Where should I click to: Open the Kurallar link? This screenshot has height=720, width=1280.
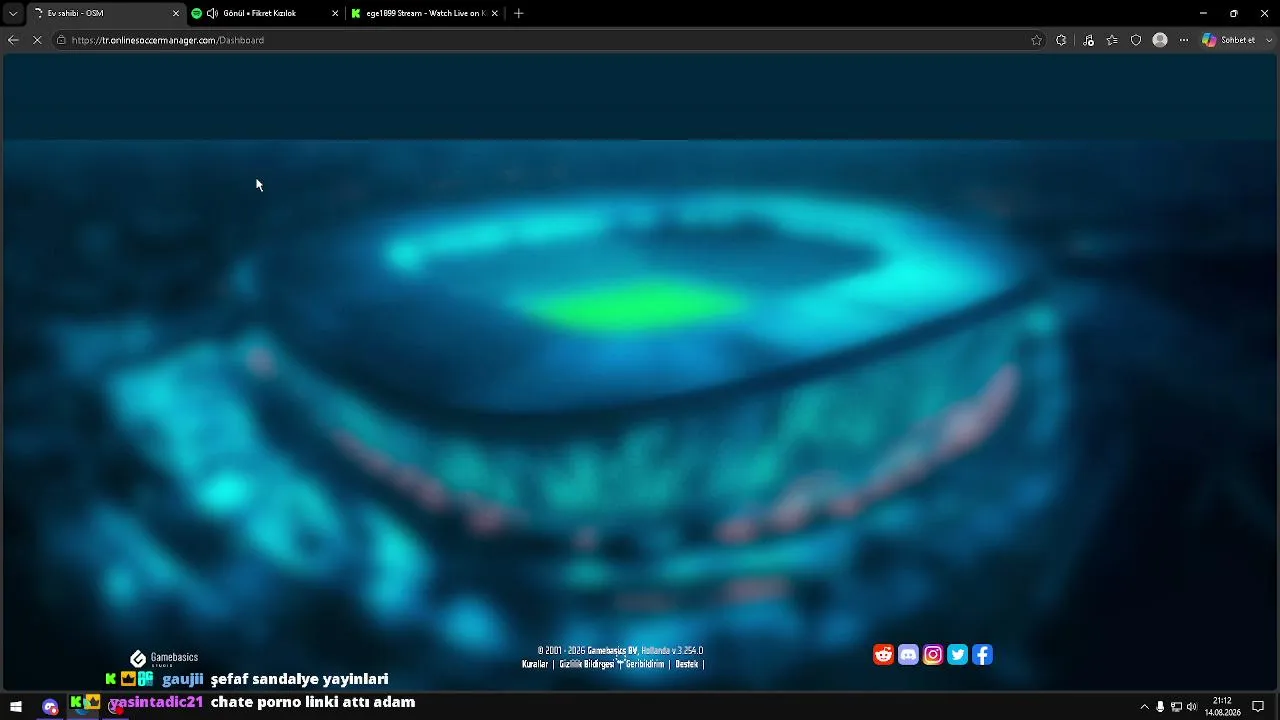(x=535, y=664)
